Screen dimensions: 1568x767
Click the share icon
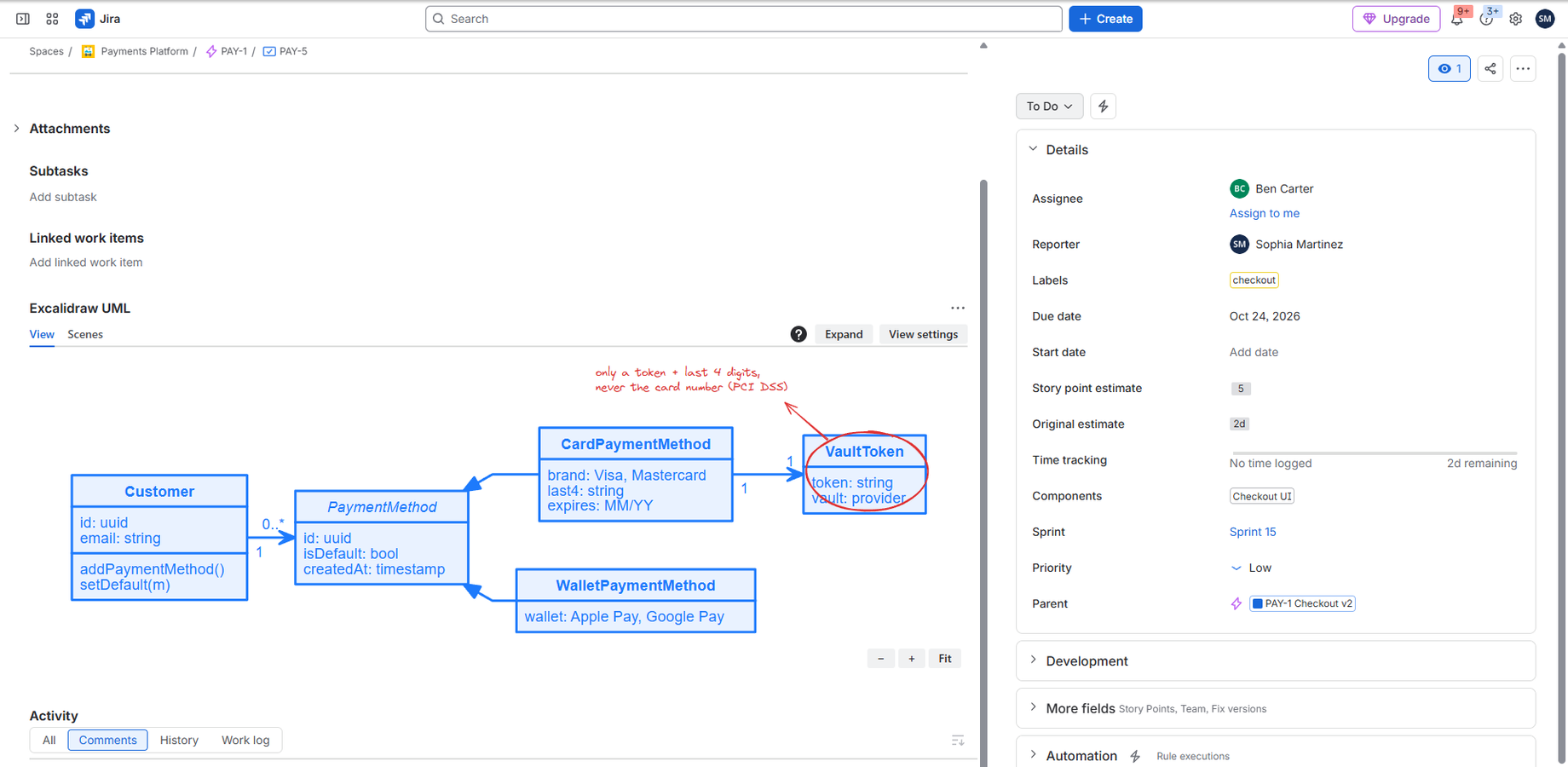[1490, 69]
